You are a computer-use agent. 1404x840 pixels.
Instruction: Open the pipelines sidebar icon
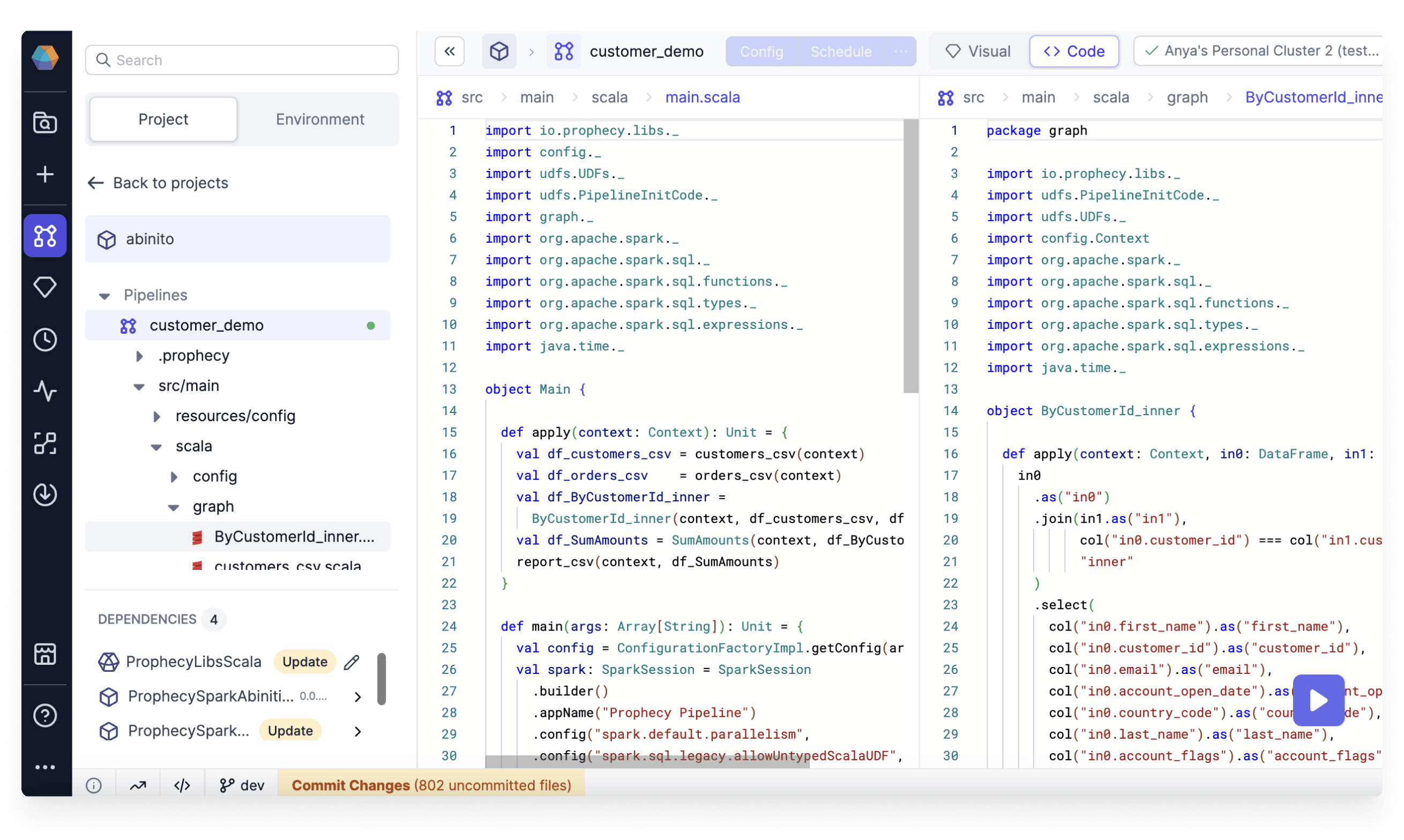click(x=46, y=236)
